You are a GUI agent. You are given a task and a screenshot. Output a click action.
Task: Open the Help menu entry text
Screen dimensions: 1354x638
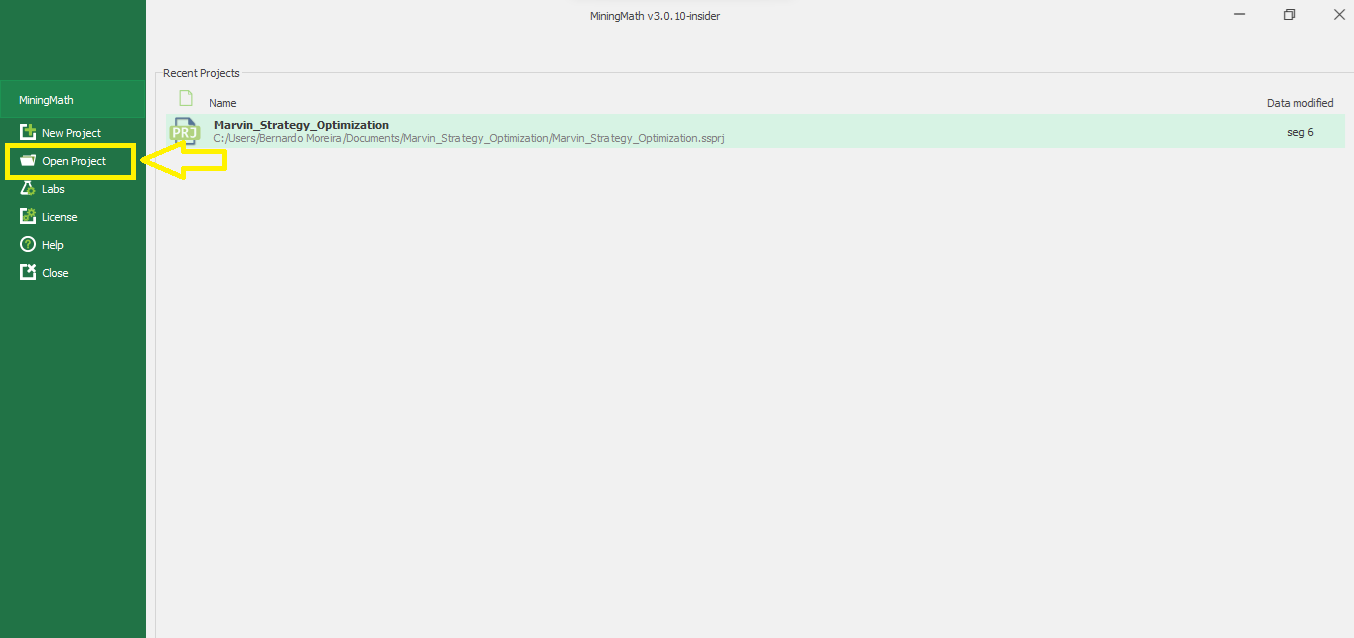[53, 245]
